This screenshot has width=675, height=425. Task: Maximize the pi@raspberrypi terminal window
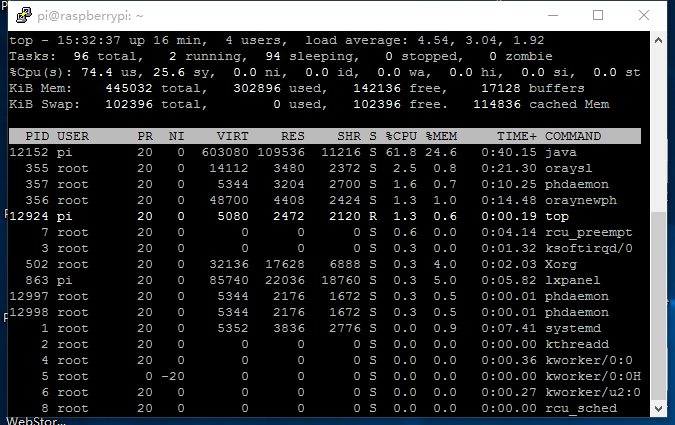pyautogui.click(x=598, y=16)
